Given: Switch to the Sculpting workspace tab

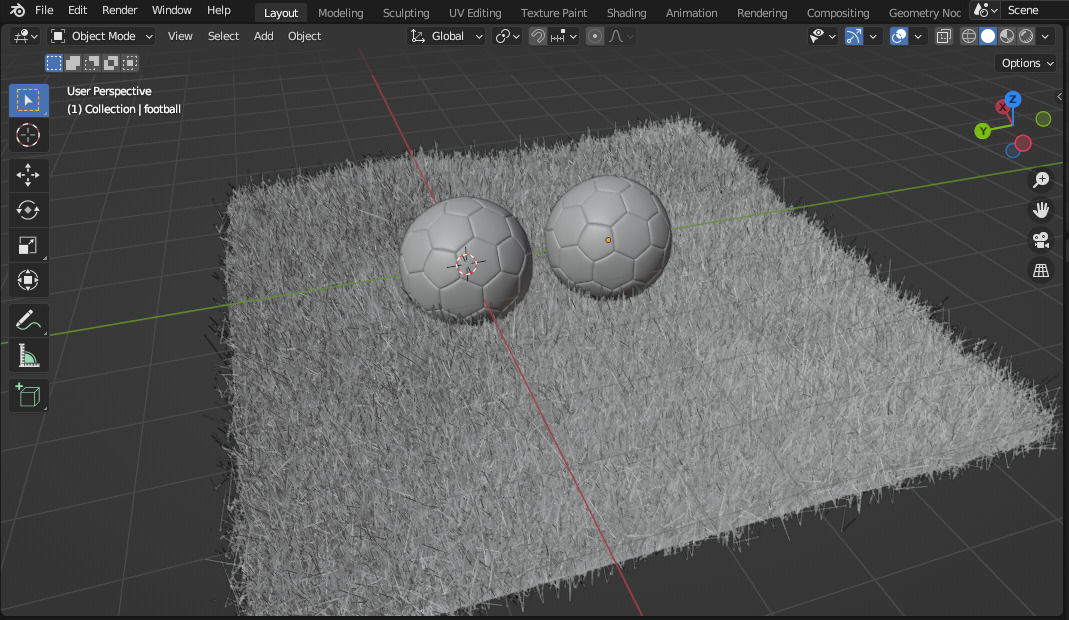Looking at the screenshot, I should pos(406,13).
